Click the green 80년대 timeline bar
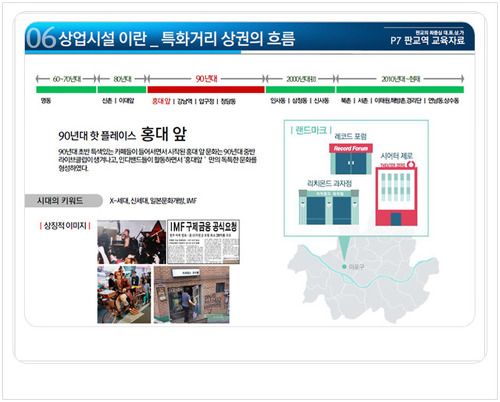The width and height of the screenshot is (500, 402). (122, 89)
